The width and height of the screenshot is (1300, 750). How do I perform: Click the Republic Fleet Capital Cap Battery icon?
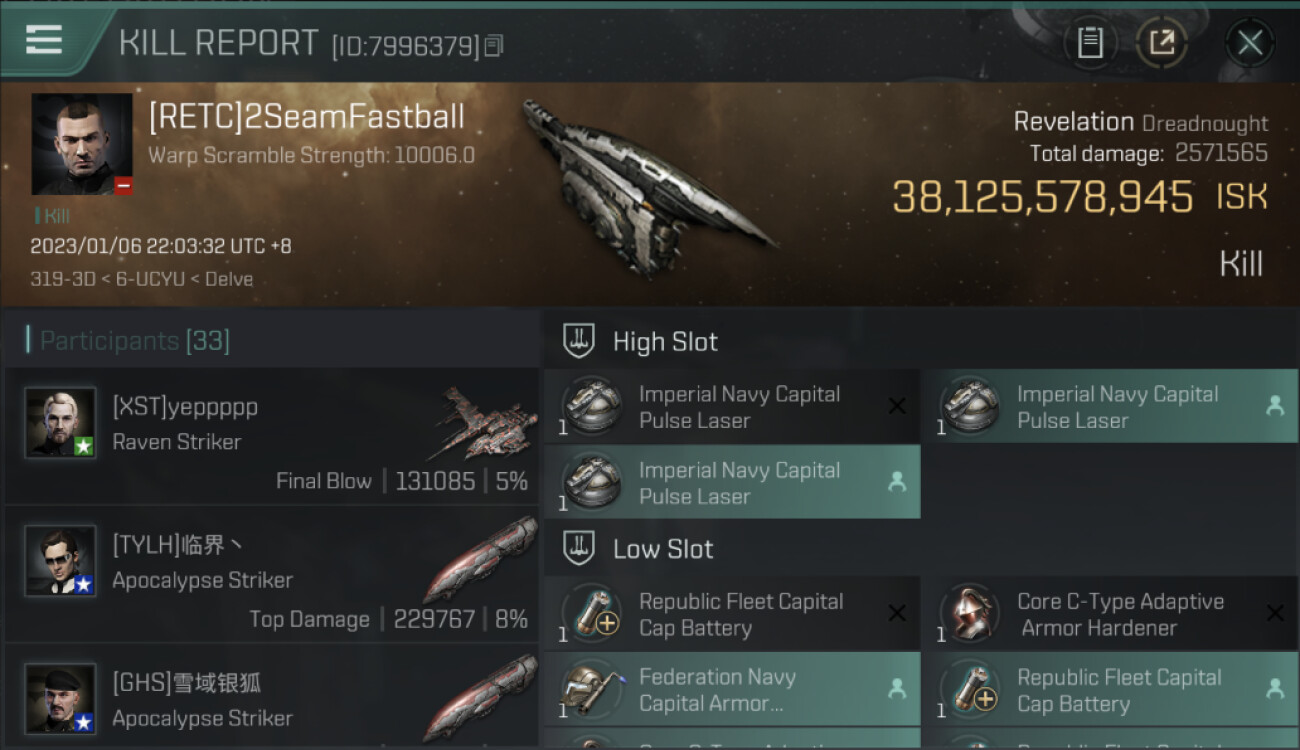(x=593, y=614)
